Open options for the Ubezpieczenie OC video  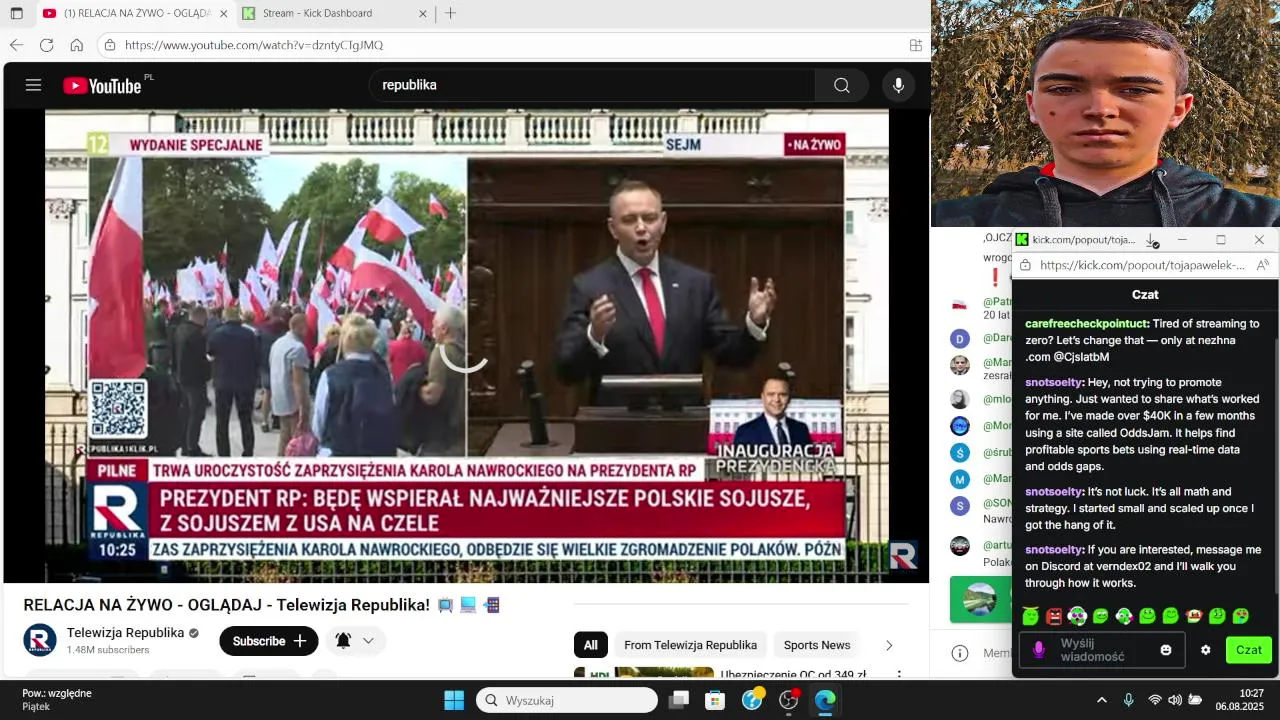899,674
